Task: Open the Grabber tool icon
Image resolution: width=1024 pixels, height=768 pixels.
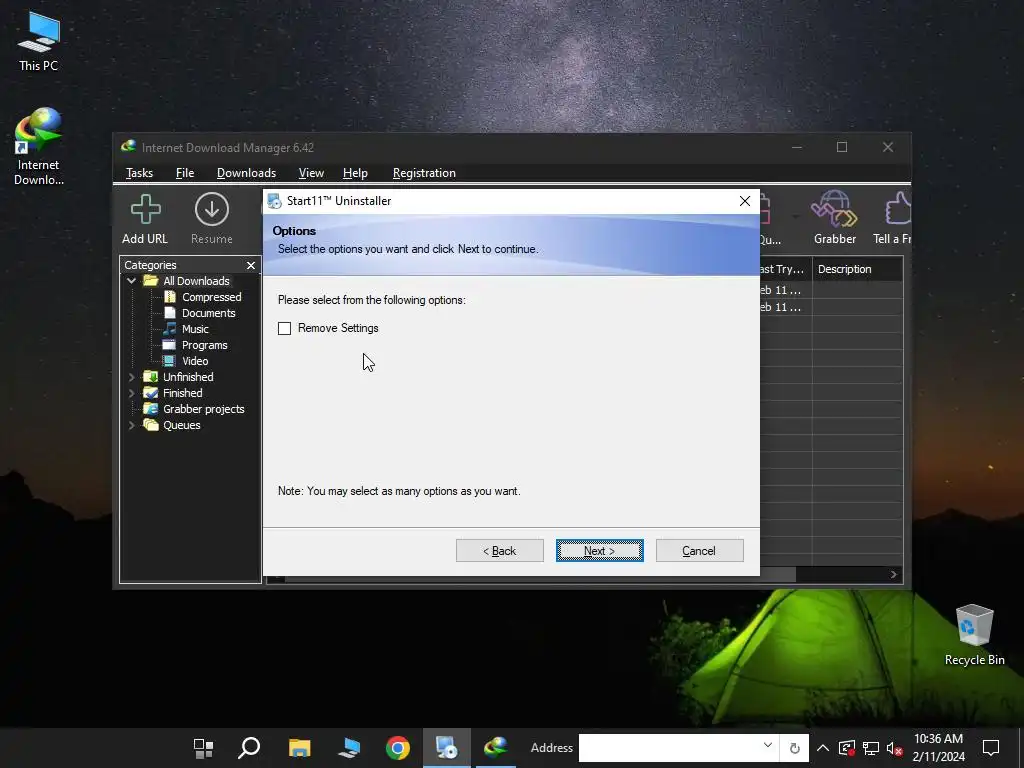Action: [835, 219]
